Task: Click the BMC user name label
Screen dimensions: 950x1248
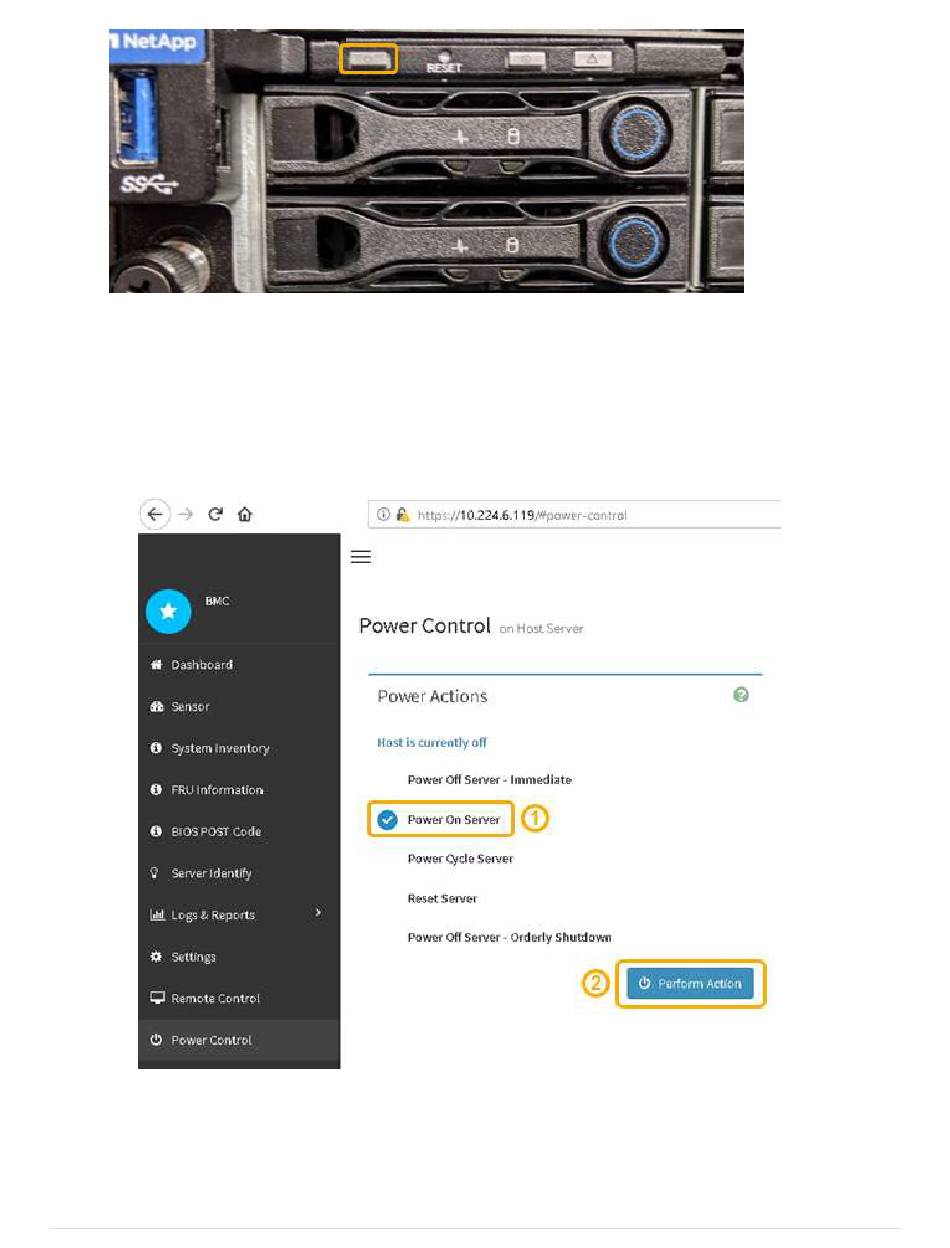Action: 217,602
